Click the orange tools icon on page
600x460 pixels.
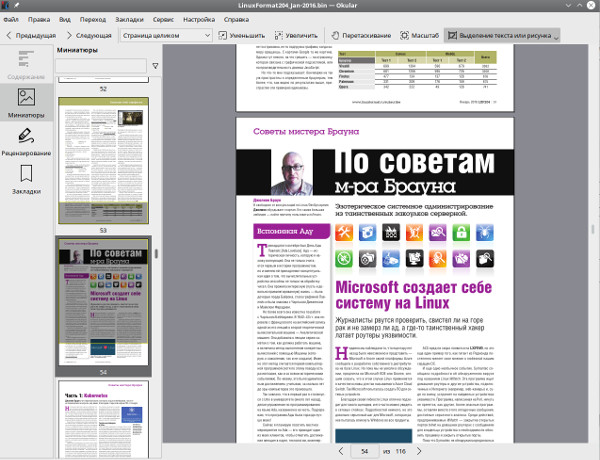(344, 232)
